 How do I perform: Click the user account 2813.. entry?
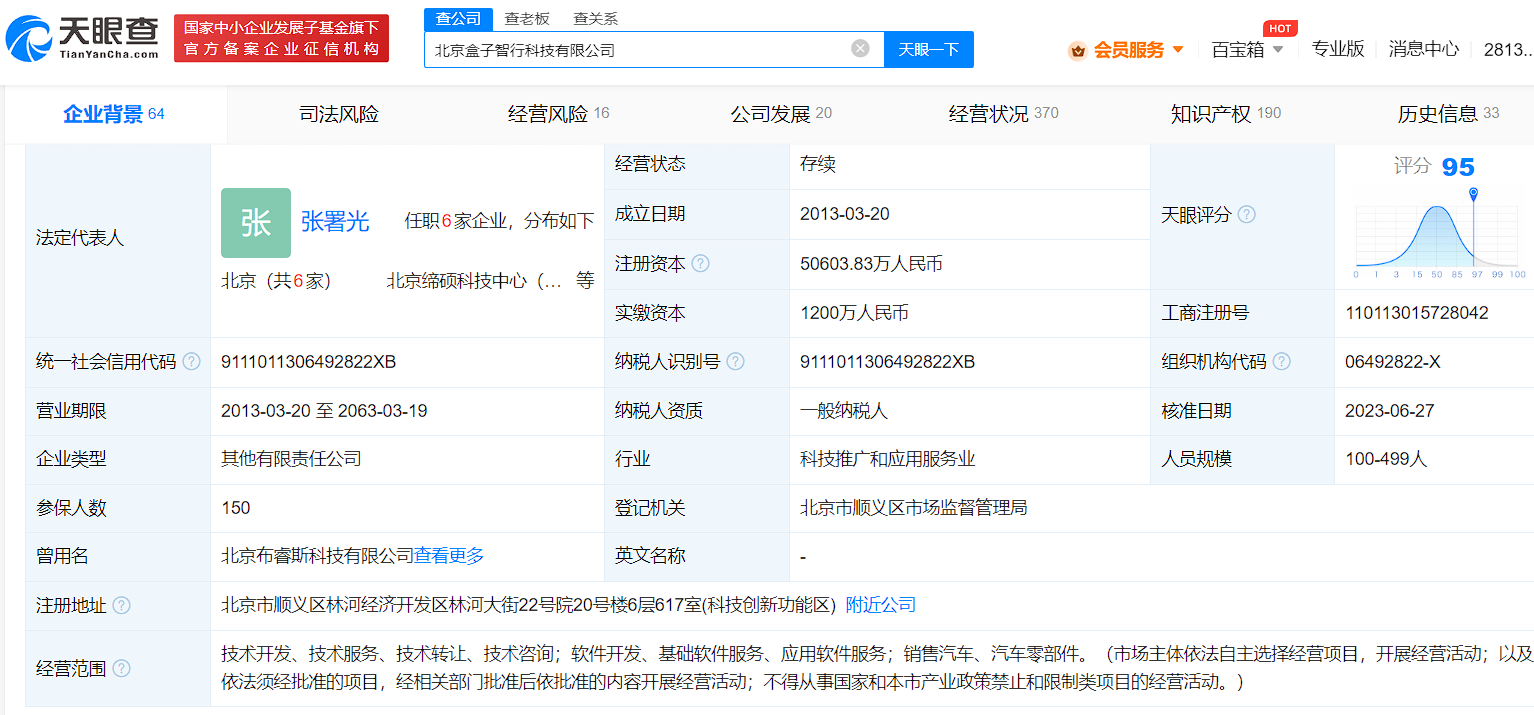[x=1508, y=49]
